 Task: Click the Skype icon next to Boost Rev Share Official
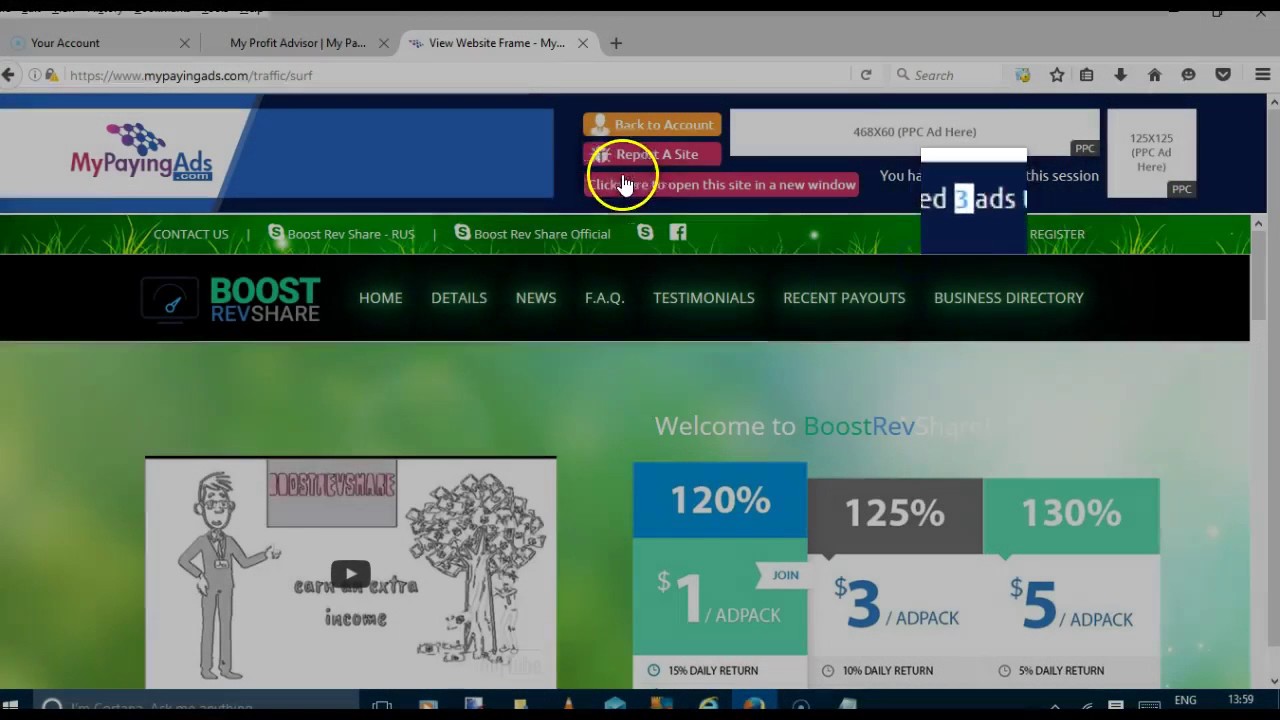[x=462, y=232]
